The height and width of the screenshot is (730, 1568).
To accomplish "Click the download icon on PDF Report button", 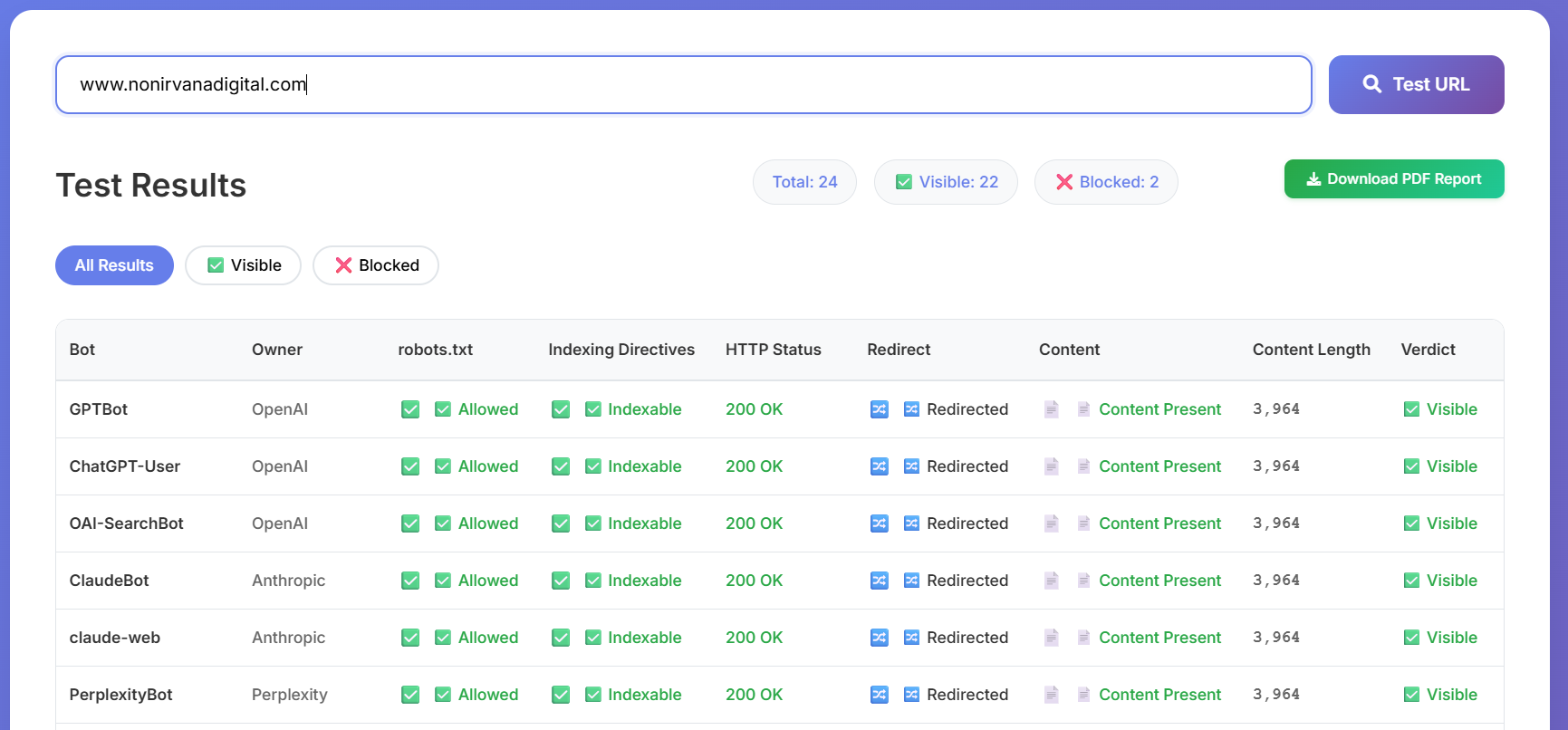I will tap(1313, 179).
